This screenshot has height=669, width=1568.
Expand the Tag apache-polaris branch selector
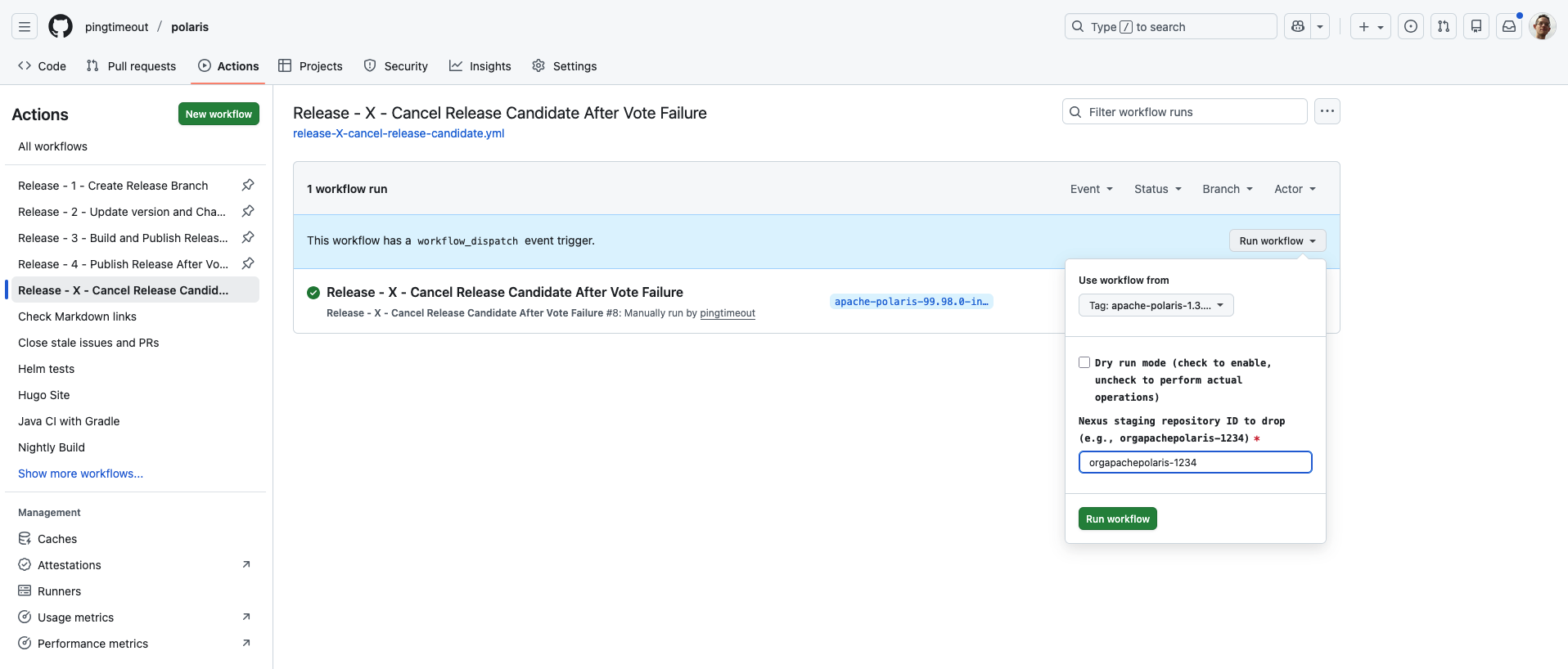[1156, 306]
